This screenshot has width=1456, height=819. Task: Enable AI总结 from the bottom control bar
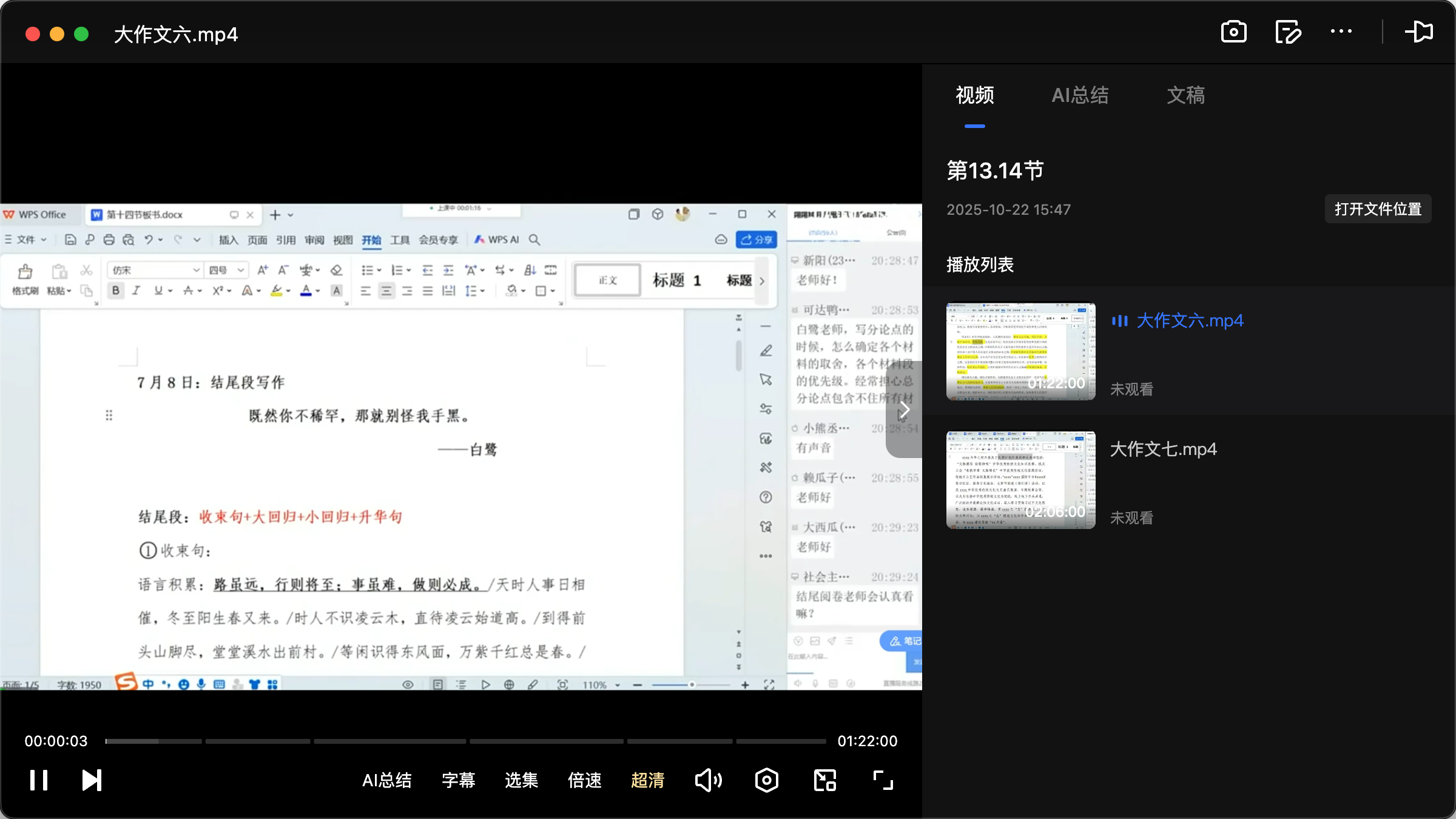387,780
